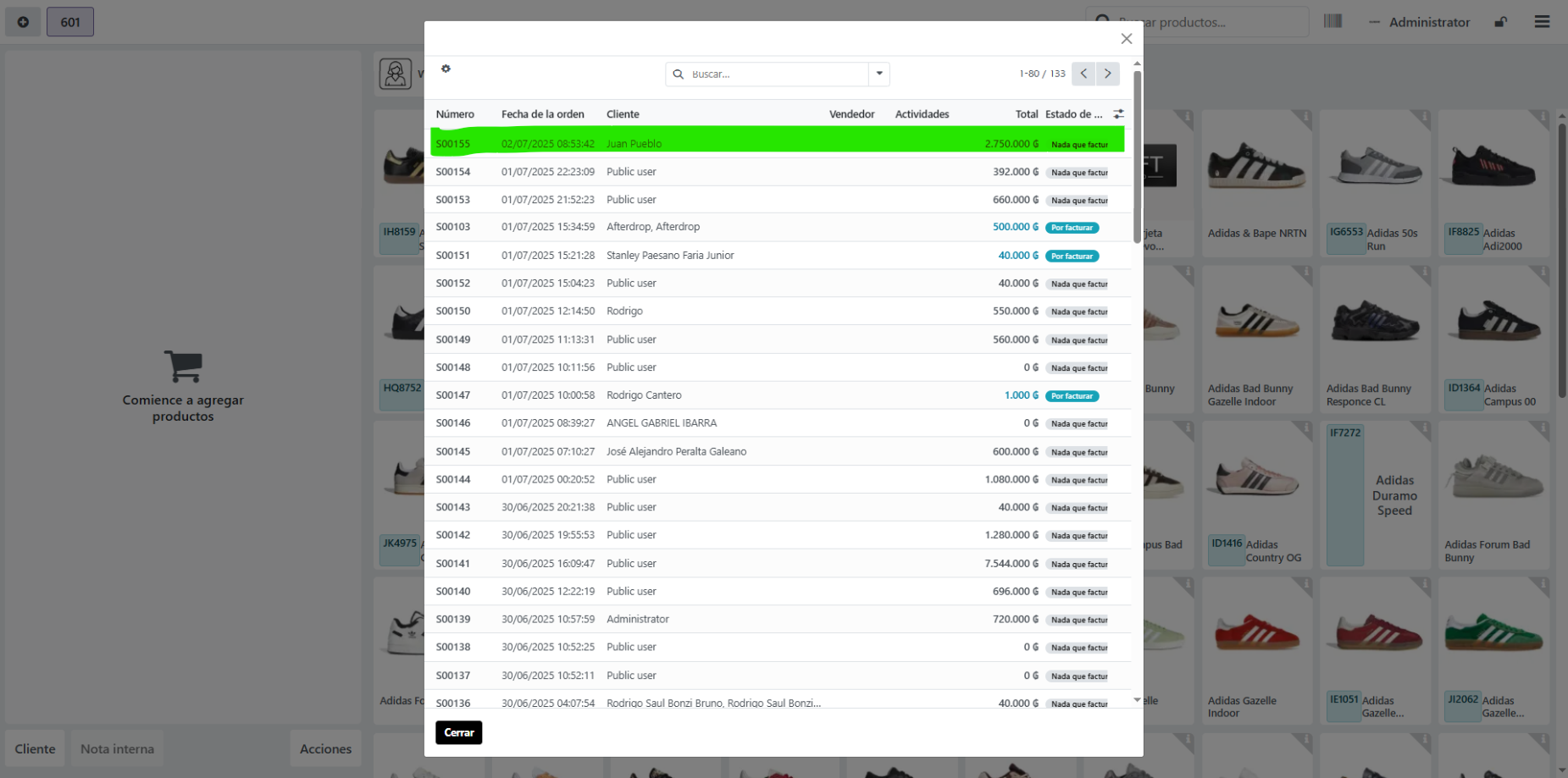
Task: Open order S00103 Afterdrop
Action: pyautogui.click(x=778, y=227)
